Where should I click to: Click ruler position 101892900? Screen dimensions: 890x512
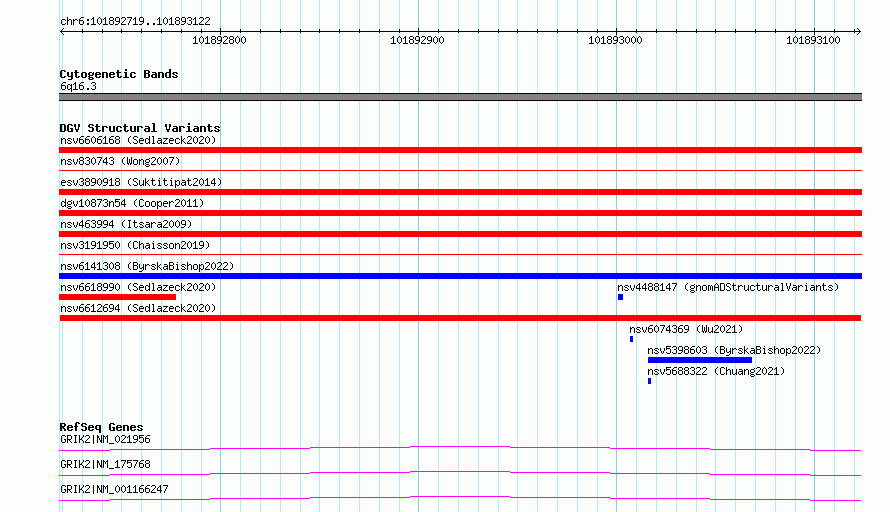(x=417, y=40)
